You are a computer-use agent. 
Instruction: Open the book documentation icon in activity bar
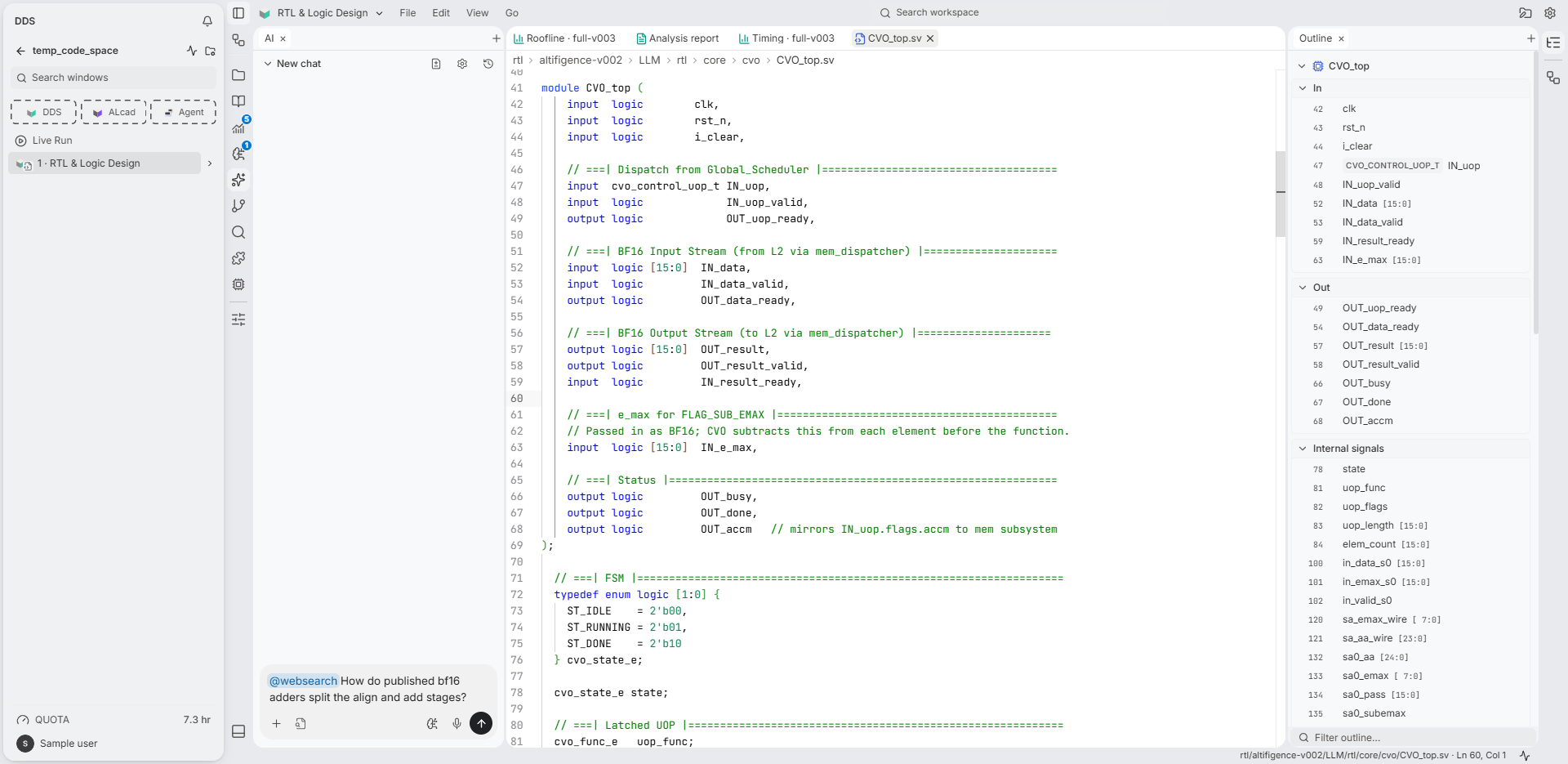coord(238,101)
